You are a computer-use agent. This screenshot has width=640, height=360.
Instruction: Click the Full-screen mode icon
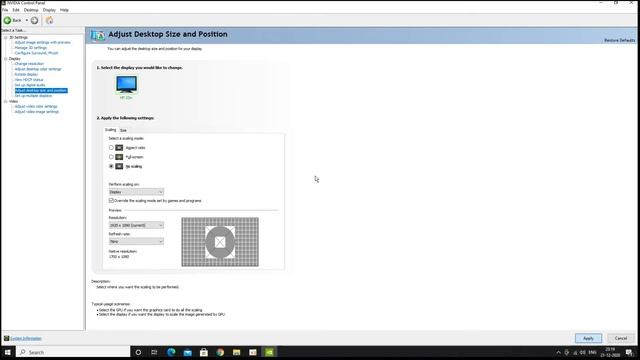pos(119,157)
